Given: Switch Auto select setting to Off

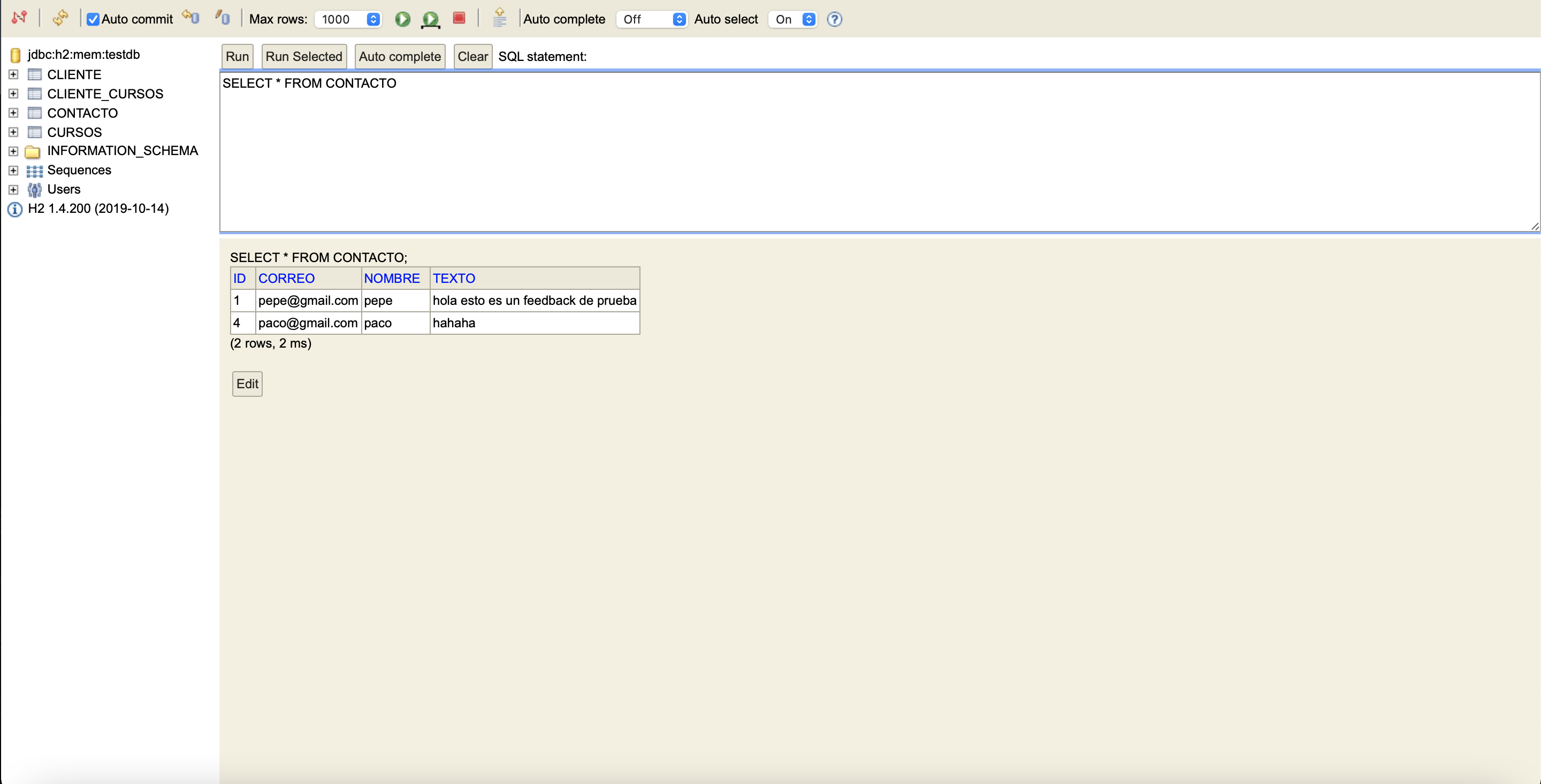Looking at the screenshot, I should pos(791,19).
